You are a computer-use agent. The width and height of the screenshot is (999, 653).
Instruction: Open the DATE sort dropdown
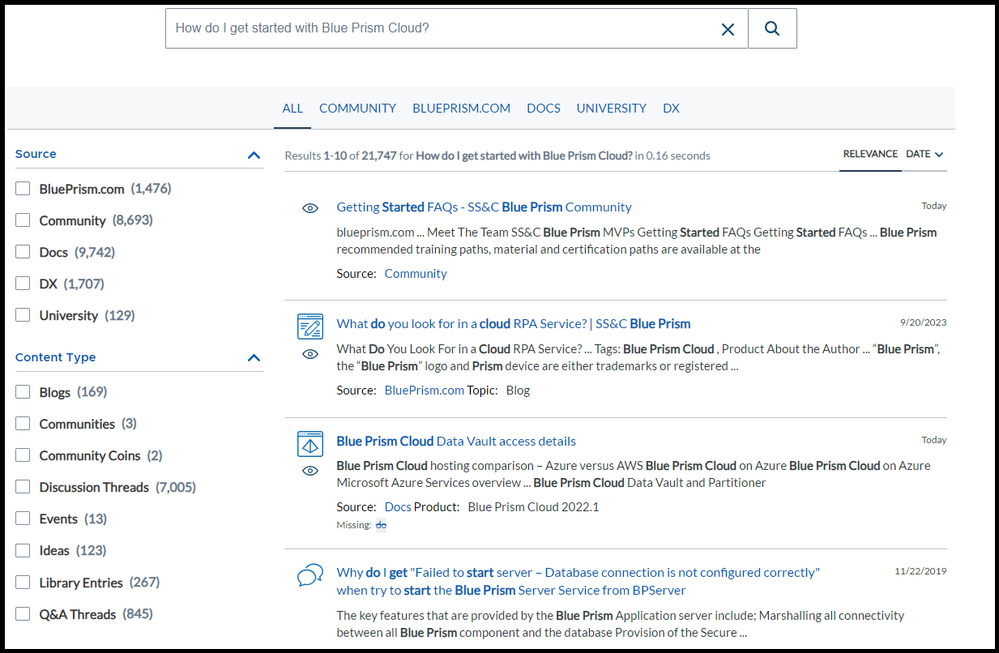tap(924, 154)
